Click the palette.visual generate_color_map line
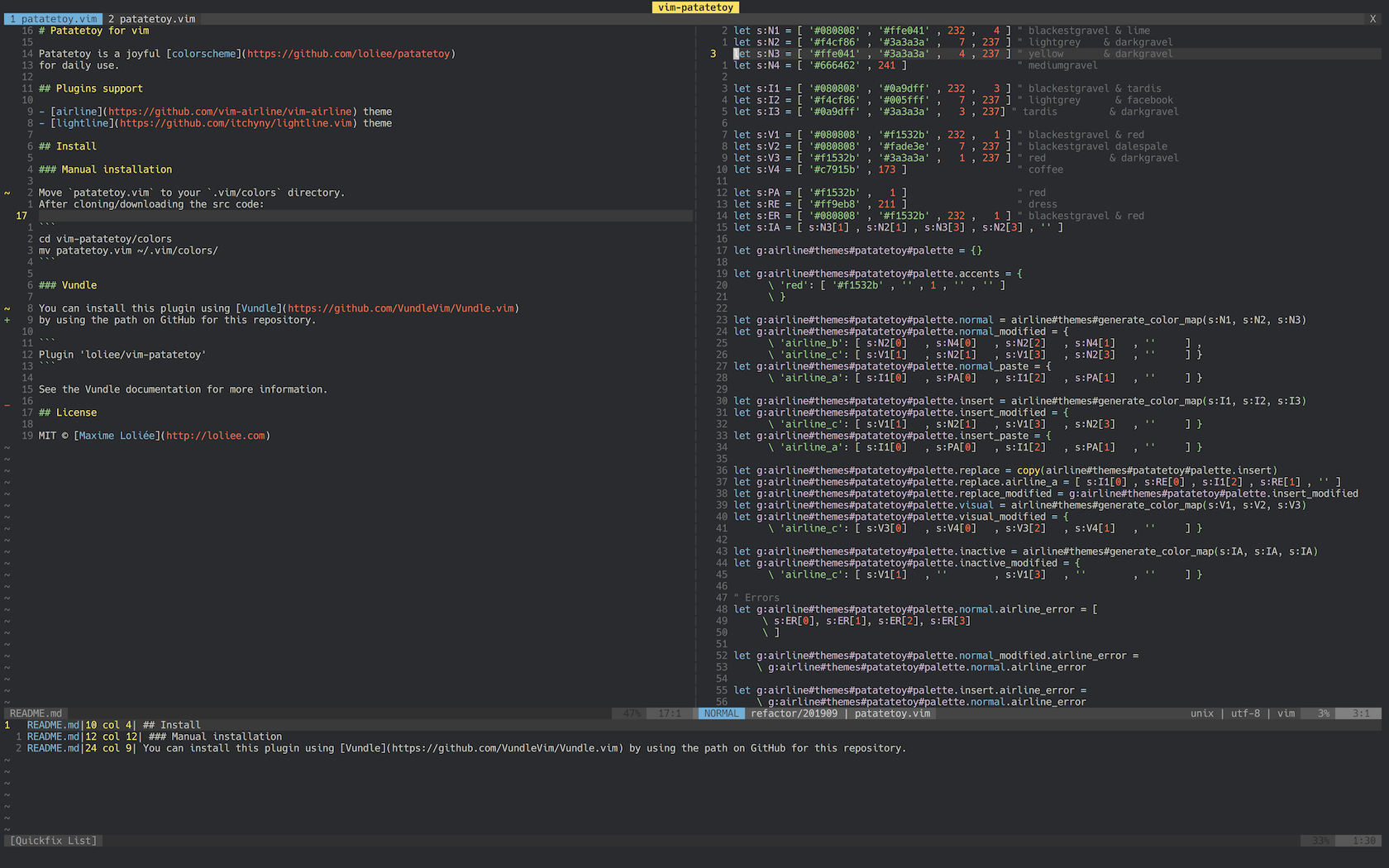The height and width of the screenshot is (868, 1389). coord(1020,505)
